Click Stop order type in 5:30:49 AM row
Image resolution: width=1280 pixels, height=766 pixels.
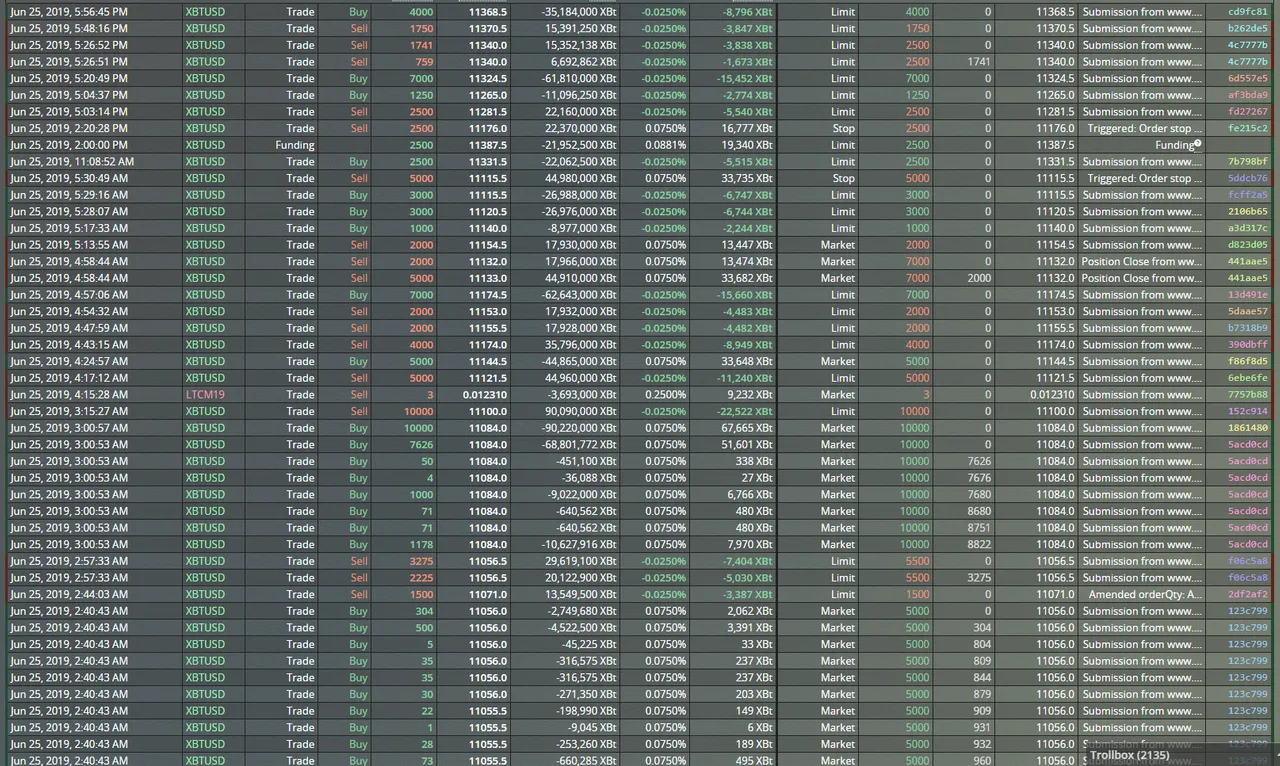point(844,178)
